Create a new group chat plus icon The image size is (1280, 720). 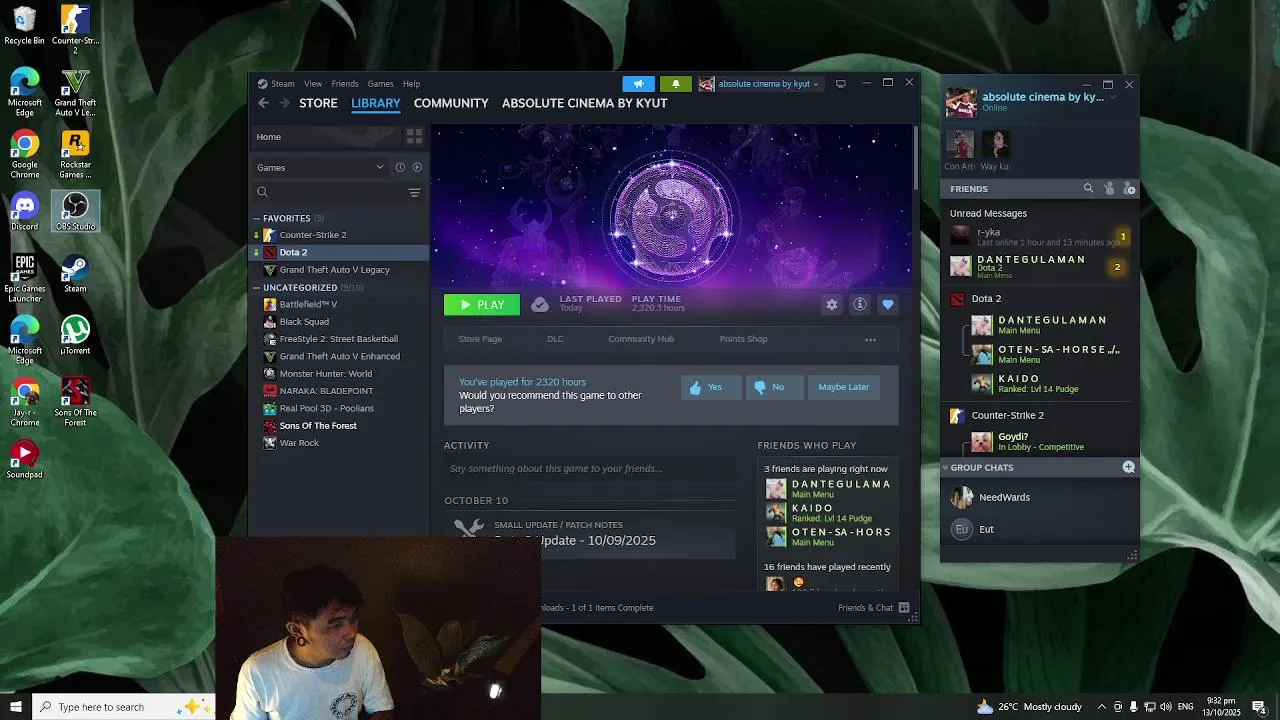(1128, 467)
